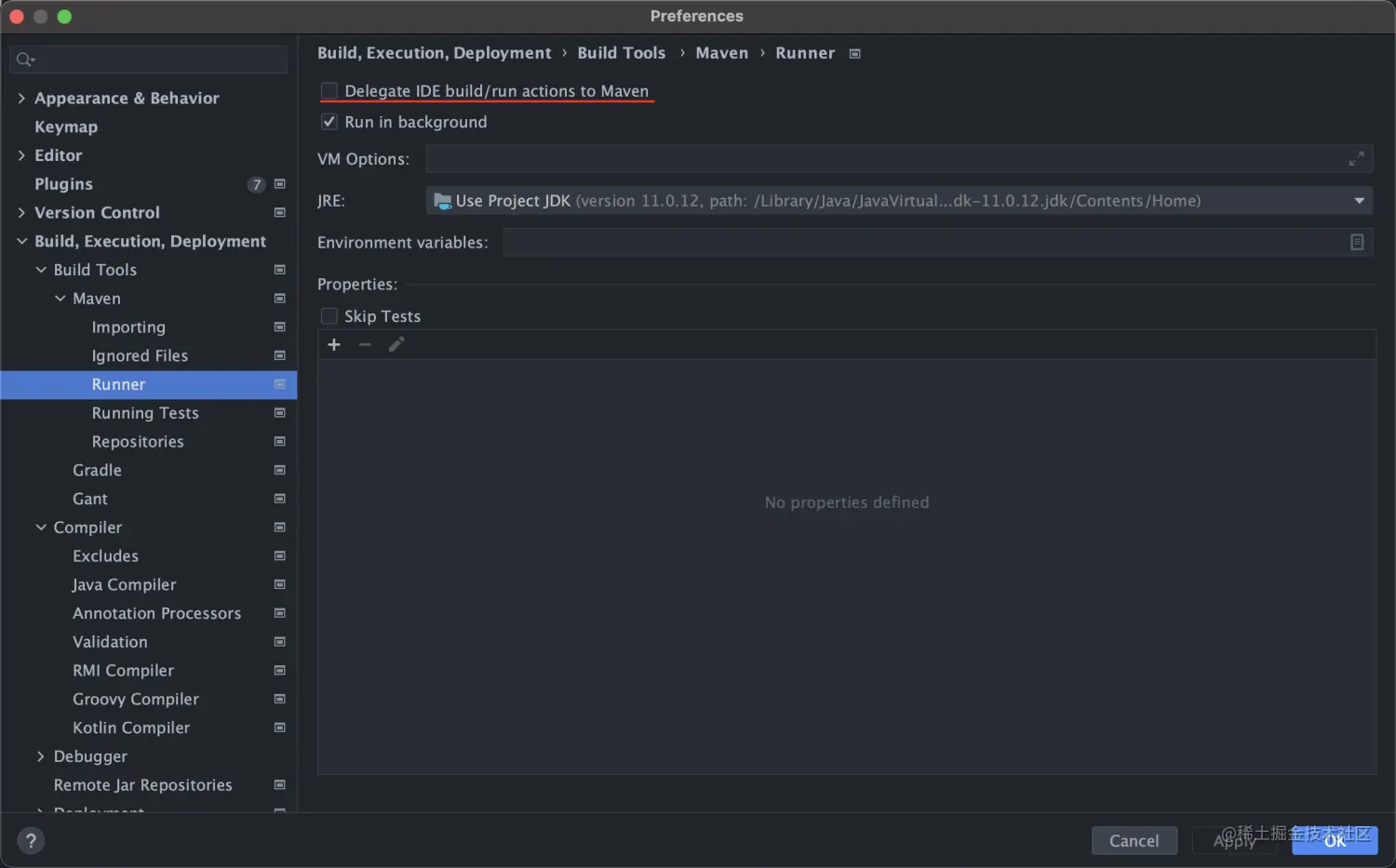The width and height of the screenshot is (1396, 868).
Task: Click project-level icon next to Runner breadcrumb
Action: point(854,54)
